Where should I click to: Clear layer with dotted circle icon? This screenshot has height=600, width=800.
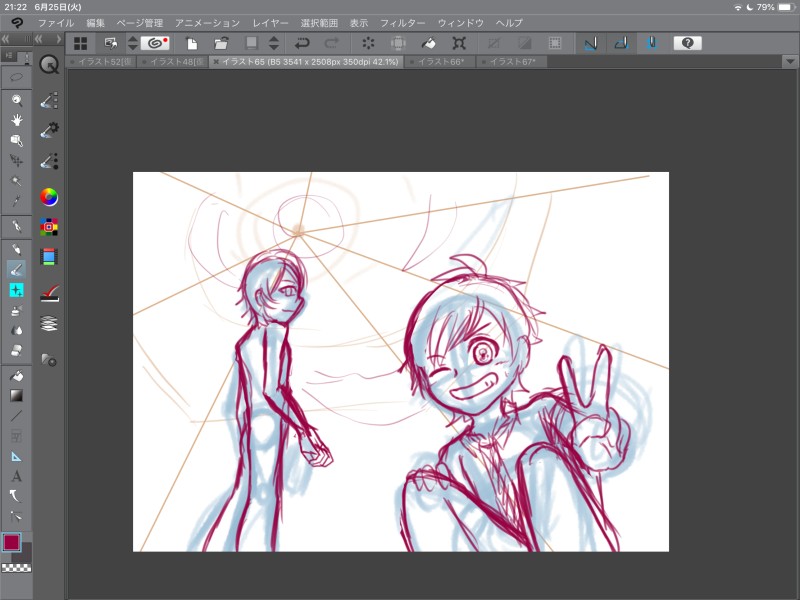(368, 43)
